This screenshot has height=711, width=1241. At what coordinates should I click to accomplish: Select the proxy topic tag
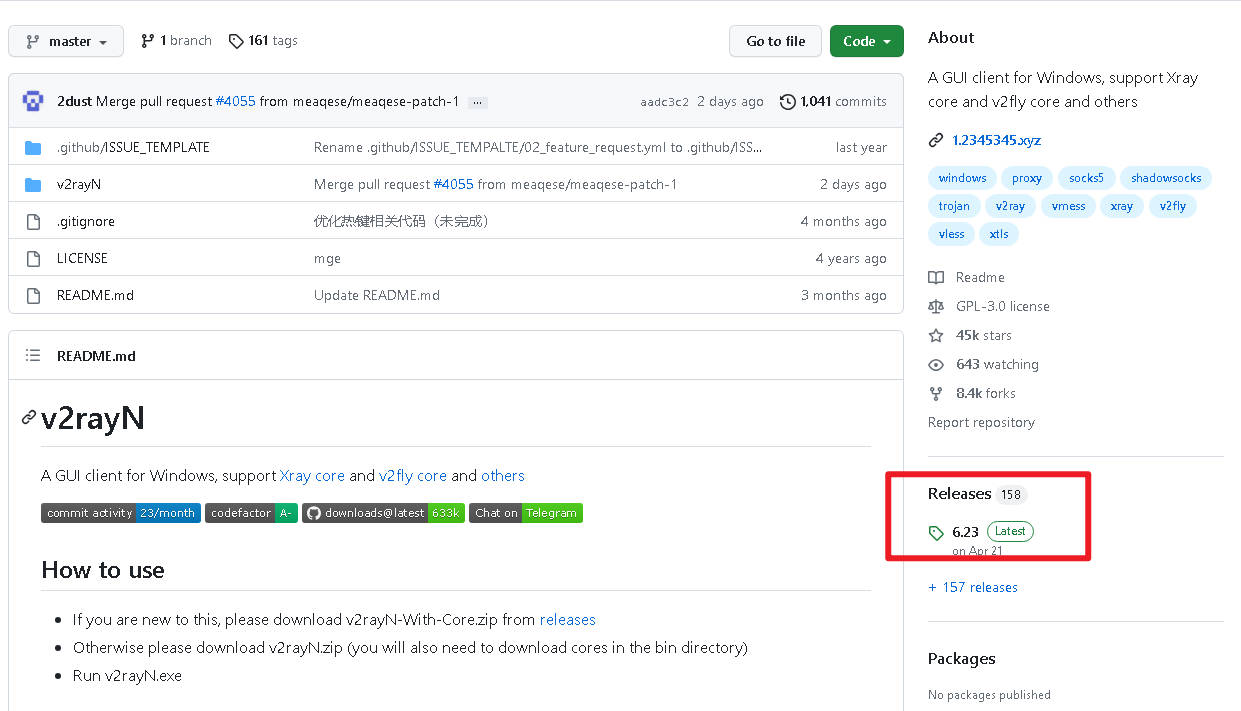click(x=1027, y=178)
